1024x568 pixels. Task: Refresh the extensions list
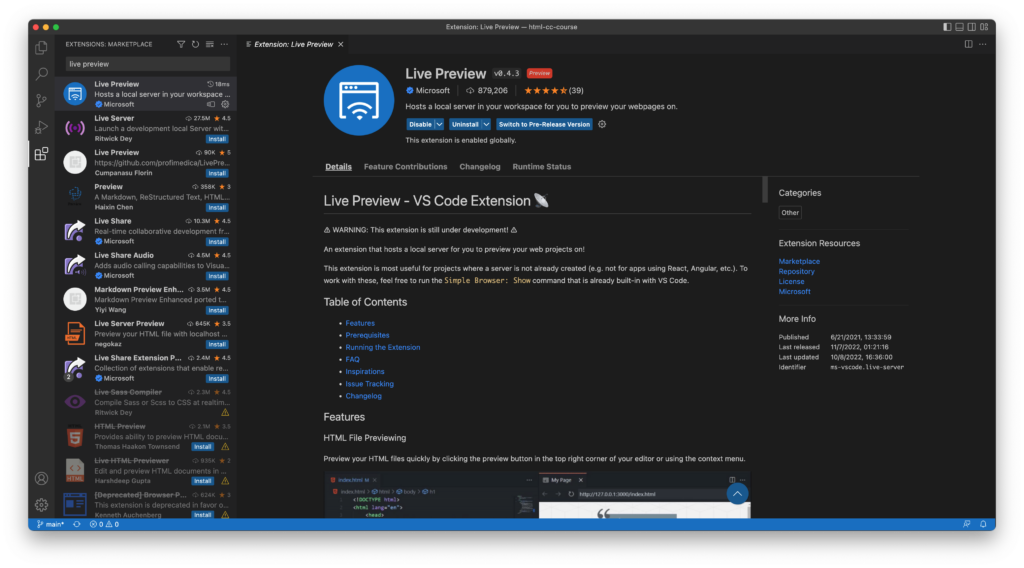tap(195, 44)
